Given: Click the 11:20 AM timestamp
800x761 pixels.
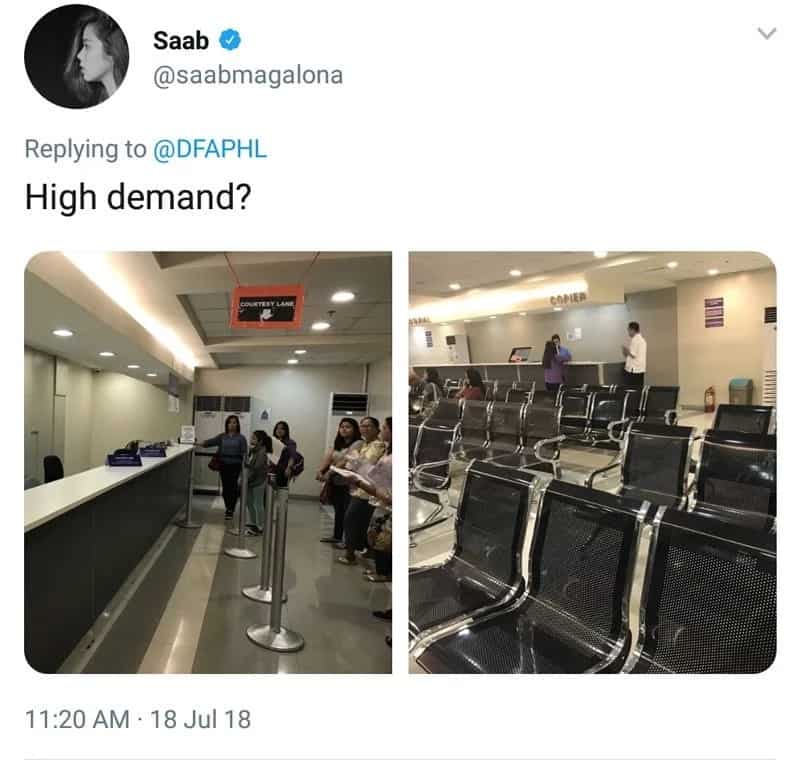Looking at the screenshot, I should point(77,720).
